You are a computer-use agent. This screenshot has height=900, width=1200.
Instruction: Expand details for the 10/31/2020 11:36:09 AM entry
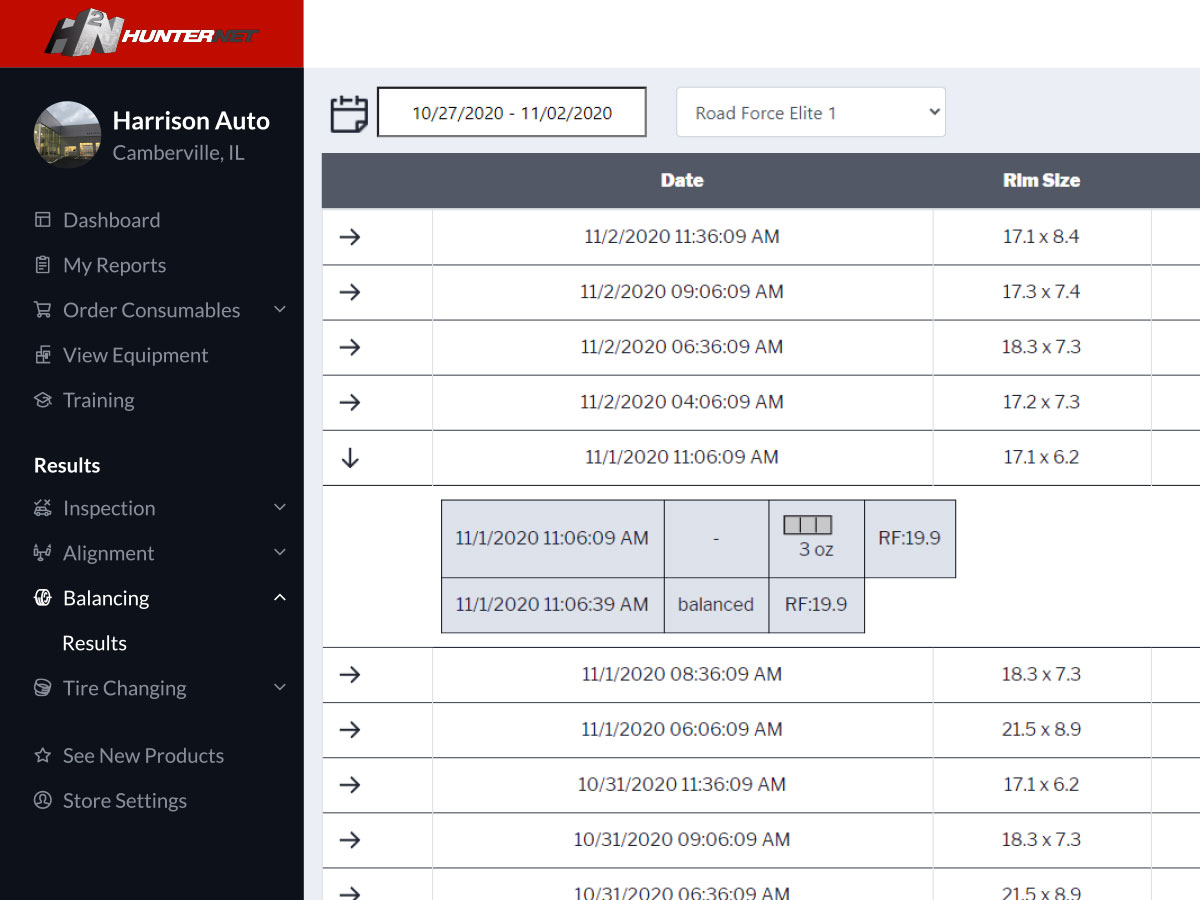coord(349,785)
